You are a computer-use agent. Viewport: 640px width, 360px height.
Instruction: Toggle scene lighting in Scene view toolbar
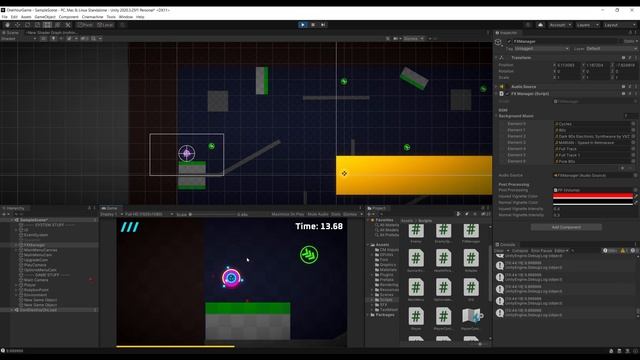tap(53, 39)
